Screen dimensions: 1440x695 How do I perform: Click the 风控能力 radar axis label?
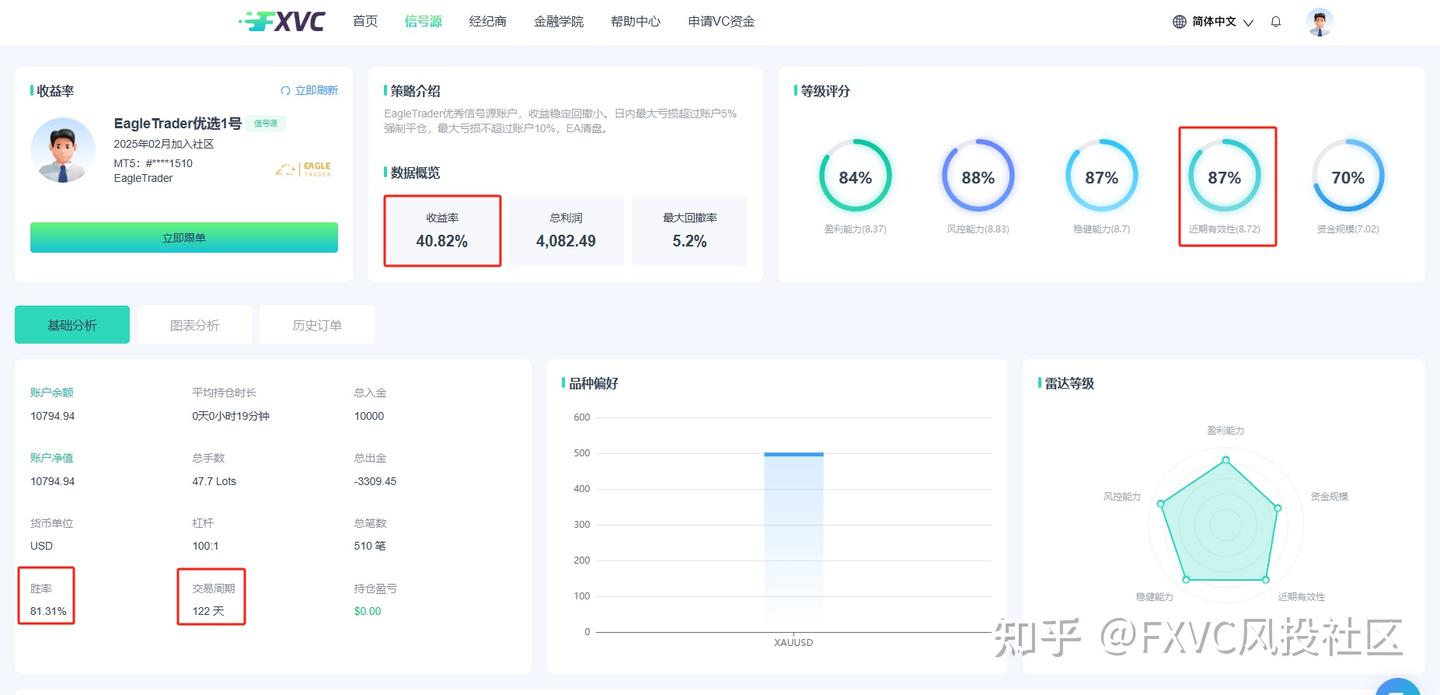pos(1121,496)
